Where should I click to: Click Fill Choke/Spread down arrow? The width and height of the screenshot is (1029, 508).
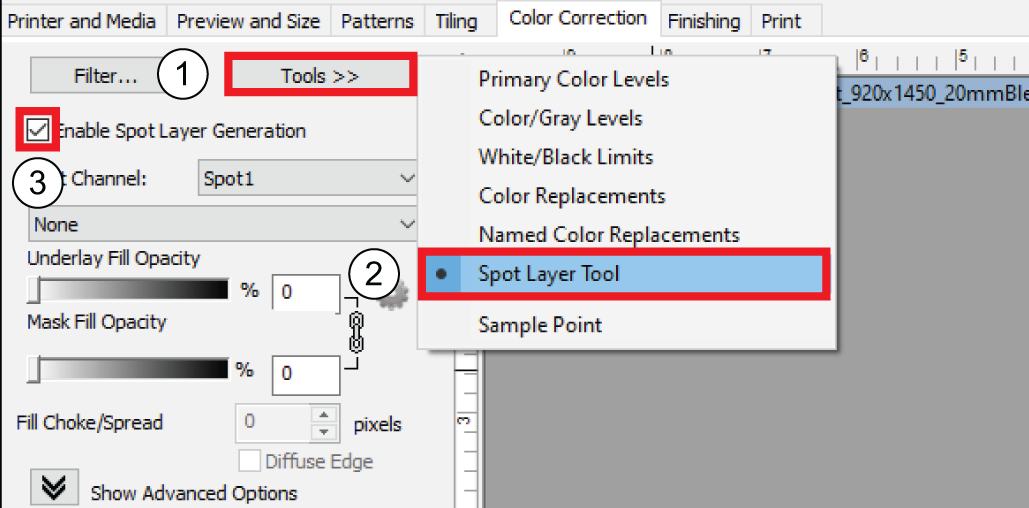[x=323, y=431]
